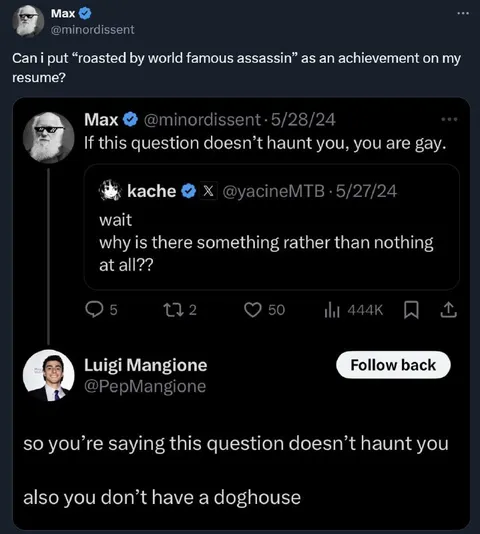
Task: Click kache's small avatar image
Action: (x=110, y=190)
